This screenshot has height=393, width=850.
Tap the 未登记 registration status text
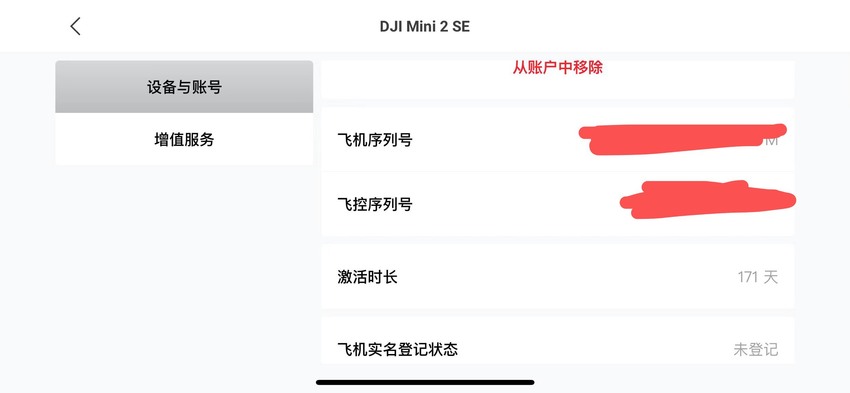point(756,349)
